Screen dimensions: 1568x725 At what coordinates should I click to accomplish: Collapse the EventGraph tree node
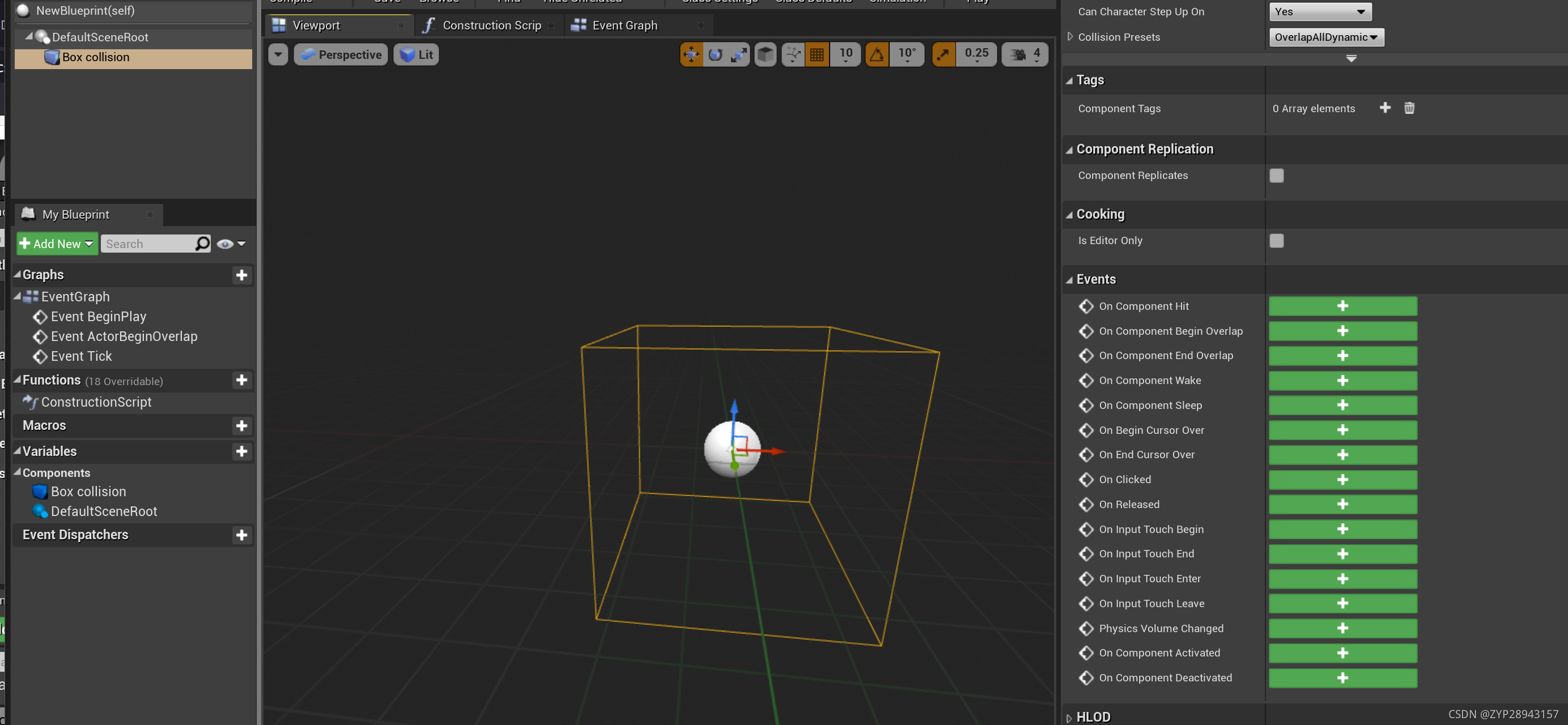[17, 296]
